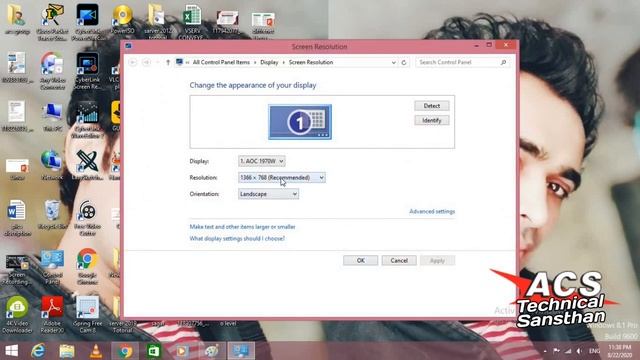Open 'Make text and other items larger or smaller'

[242, 227]
